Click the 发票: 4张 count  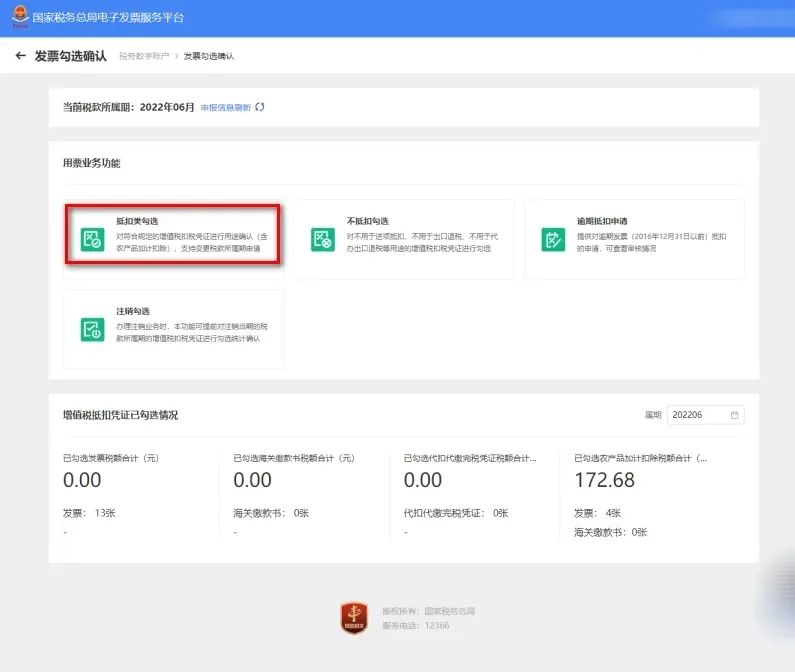coord(597,513)
